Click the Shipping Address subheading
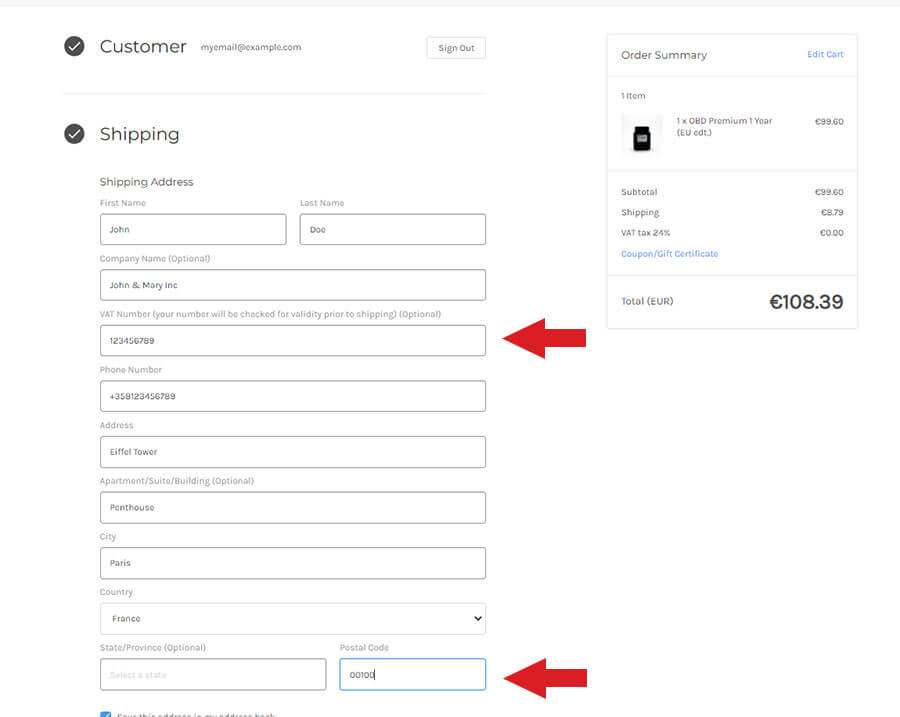 click(146, 182)
